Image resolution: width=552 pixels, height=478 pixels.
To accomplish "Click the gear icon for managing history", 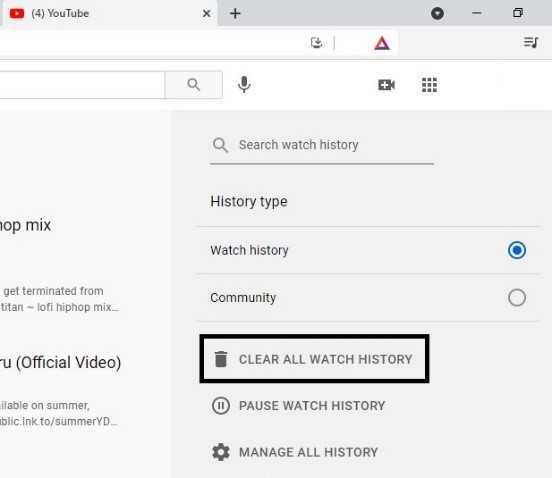I will pyautogui.click(x=221, y=452).
